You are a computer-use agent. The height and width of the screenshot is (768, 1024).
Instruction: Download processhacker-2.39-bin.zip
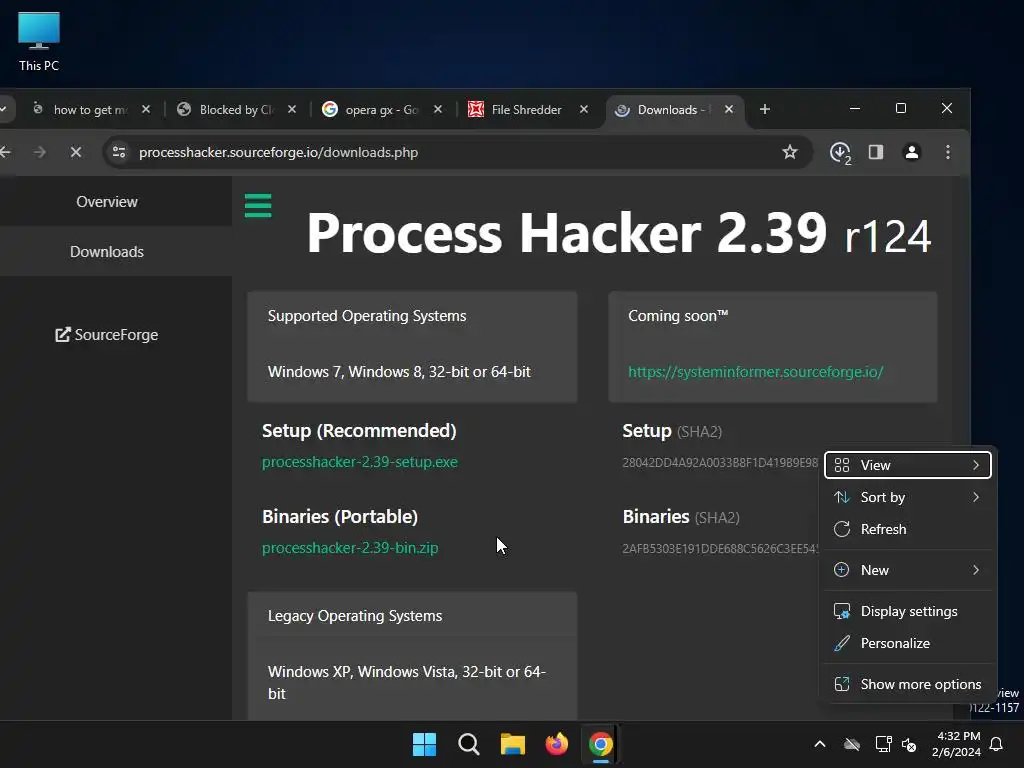[x=350, y=547]
